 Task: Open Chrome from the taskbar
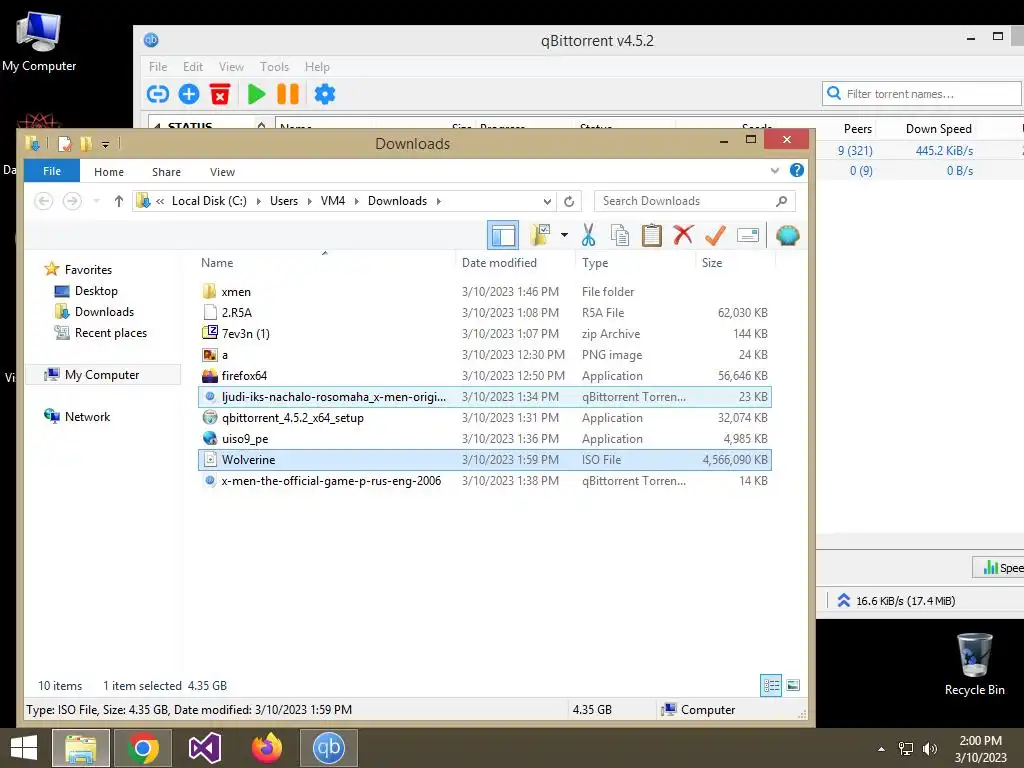click(x=143, y=748)
